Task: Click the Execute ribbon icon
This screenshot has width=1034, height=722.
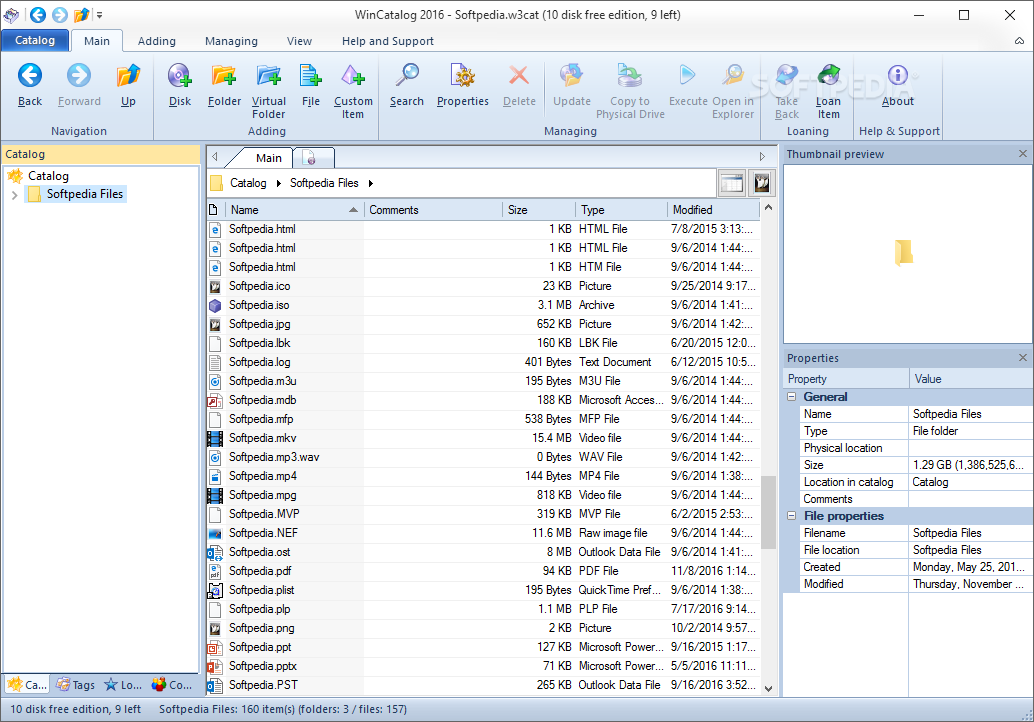Action: [688, 76]
